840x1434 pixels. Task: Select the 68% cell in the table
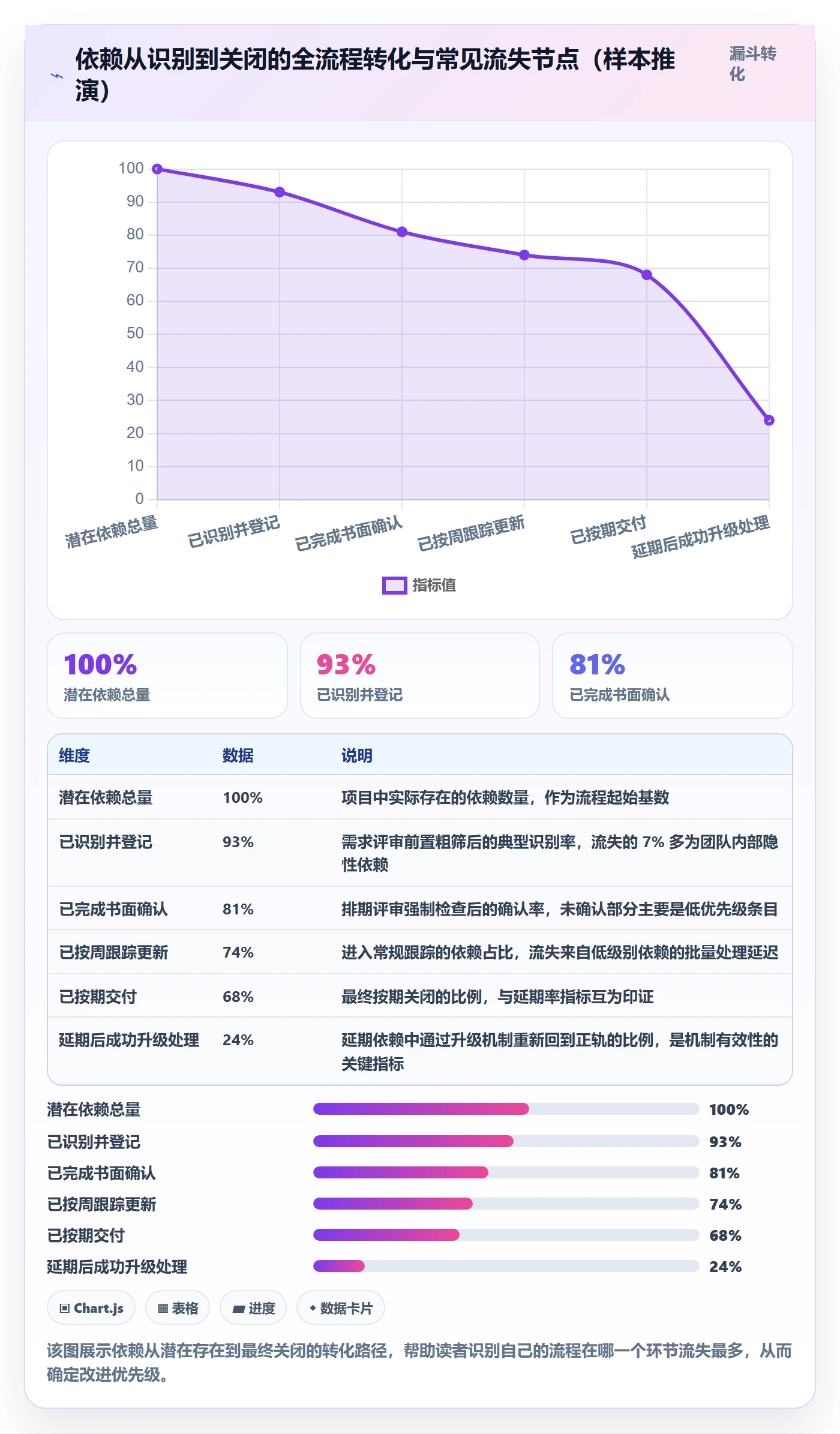point(238,997)
